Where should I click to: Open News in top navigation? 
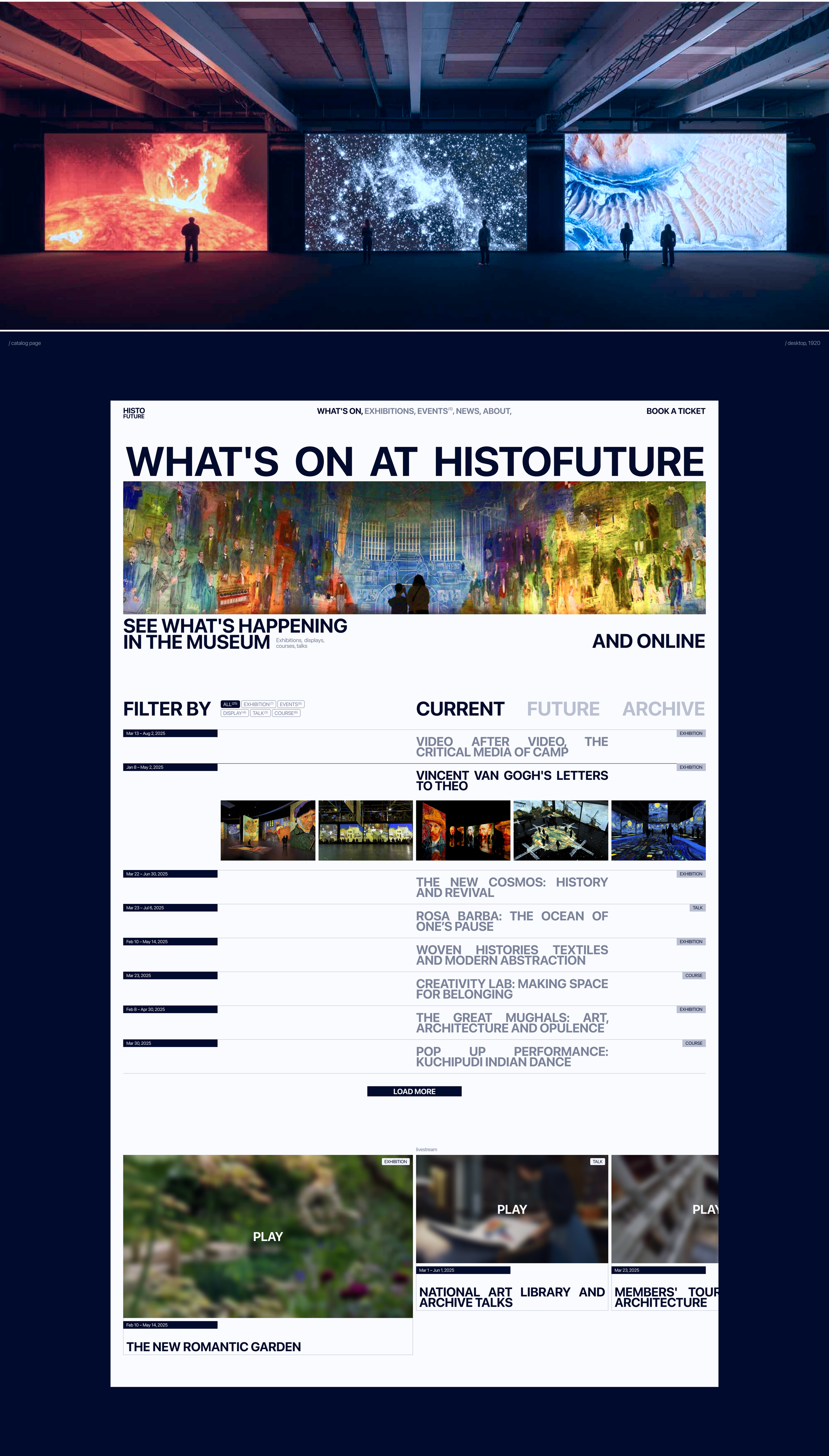pos(467,411)
